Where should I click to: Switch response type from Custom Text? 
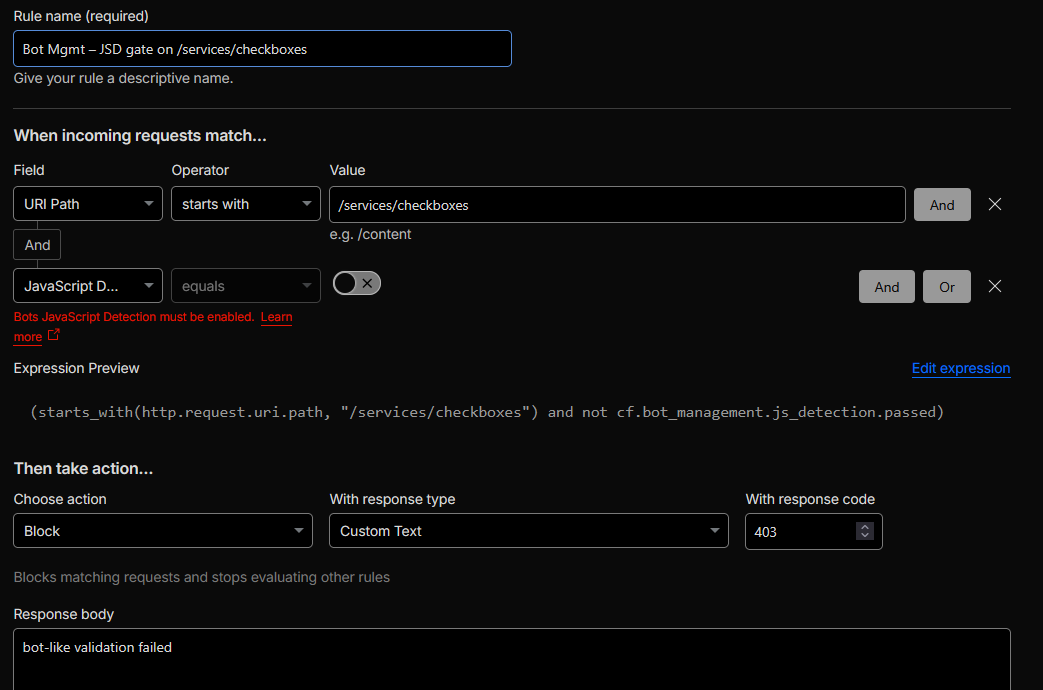click(528, 531)
